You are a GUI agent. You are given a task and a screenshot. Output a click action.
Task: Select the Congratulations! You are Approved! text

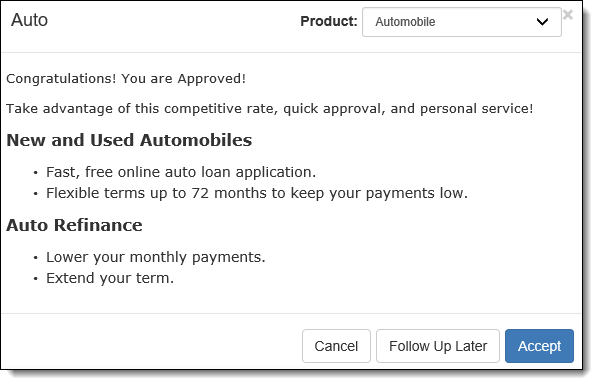(x=126, y=79)
